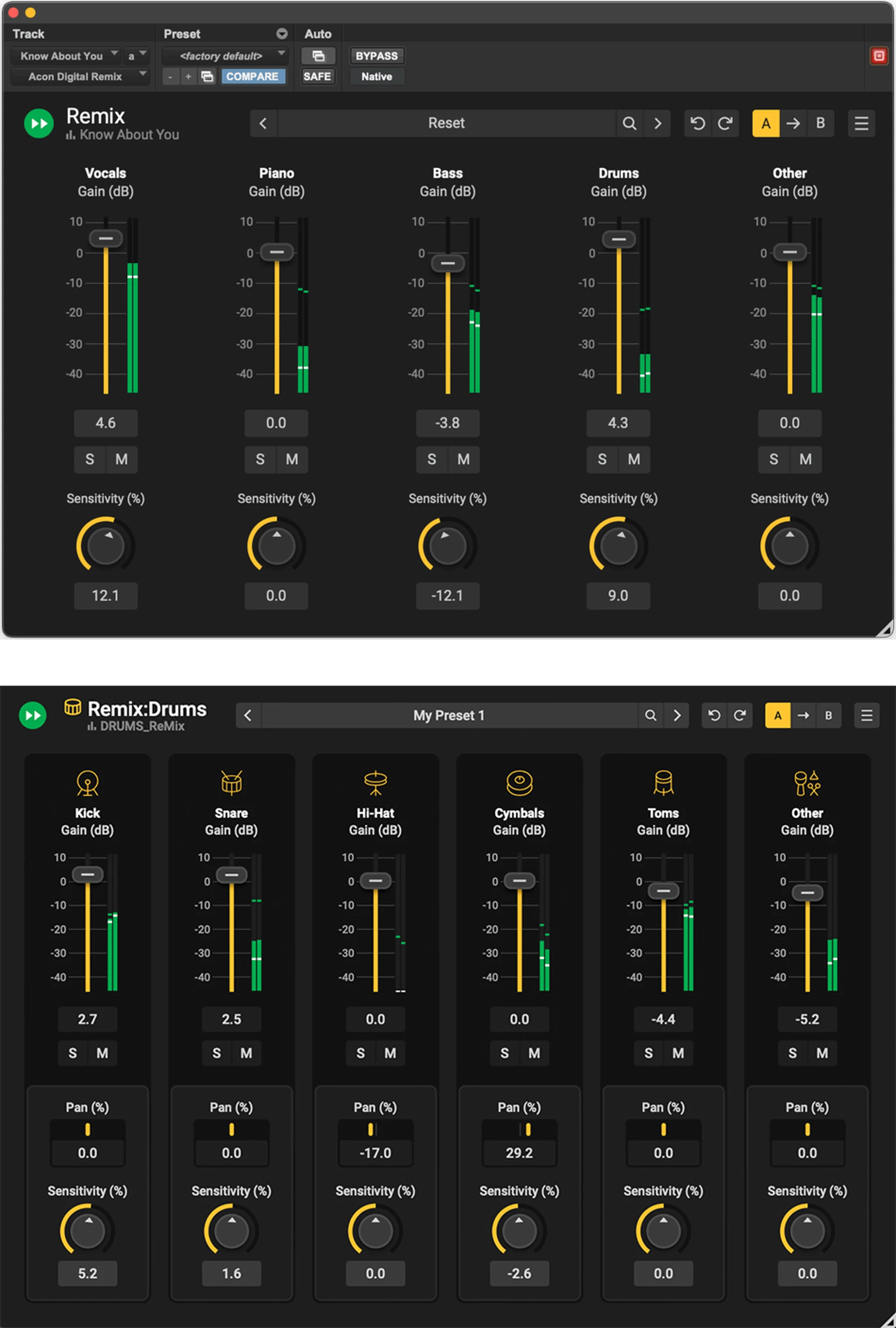Mute the Hi-Hat channel
The height and width of the screenshot is (1328, 896).
390,1053
